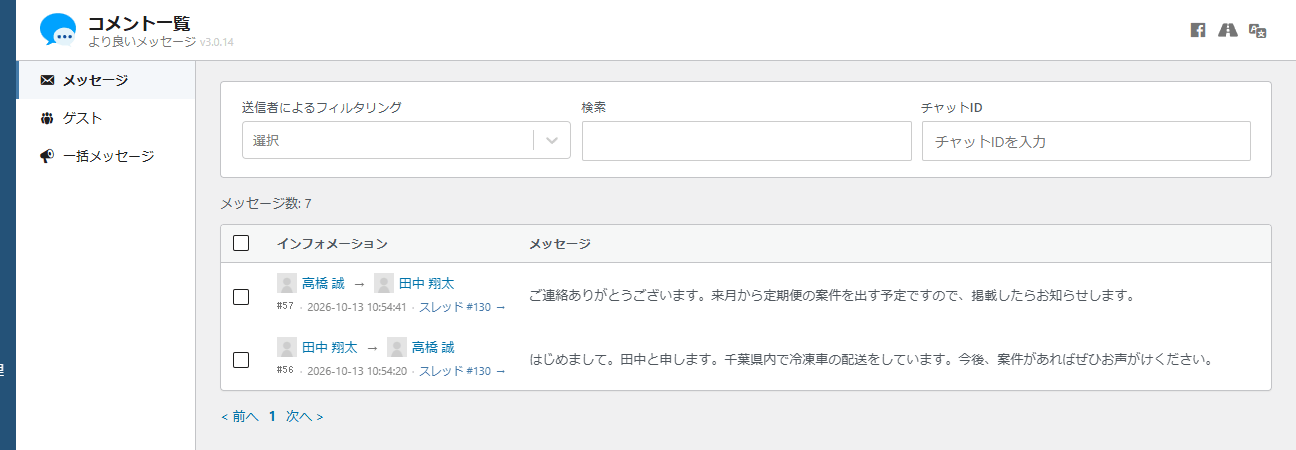
Task: Click 高橋 誠 sender avatar in message #57
Action: (x=286, y=283)
